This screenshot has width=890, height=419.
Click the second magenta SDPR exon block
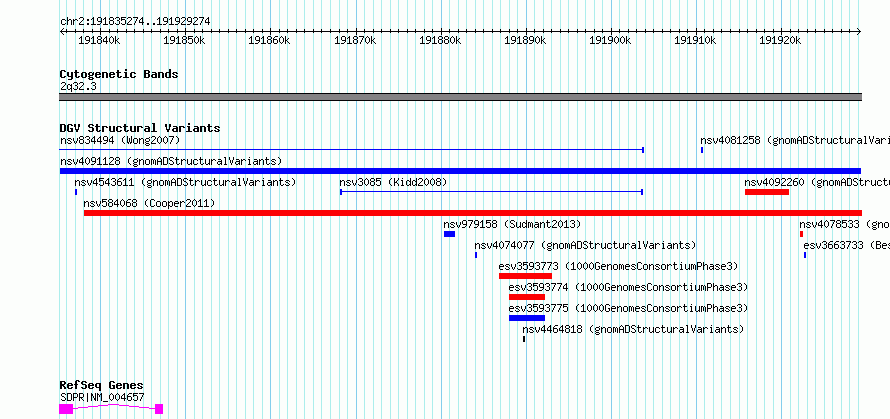point(159,409)
